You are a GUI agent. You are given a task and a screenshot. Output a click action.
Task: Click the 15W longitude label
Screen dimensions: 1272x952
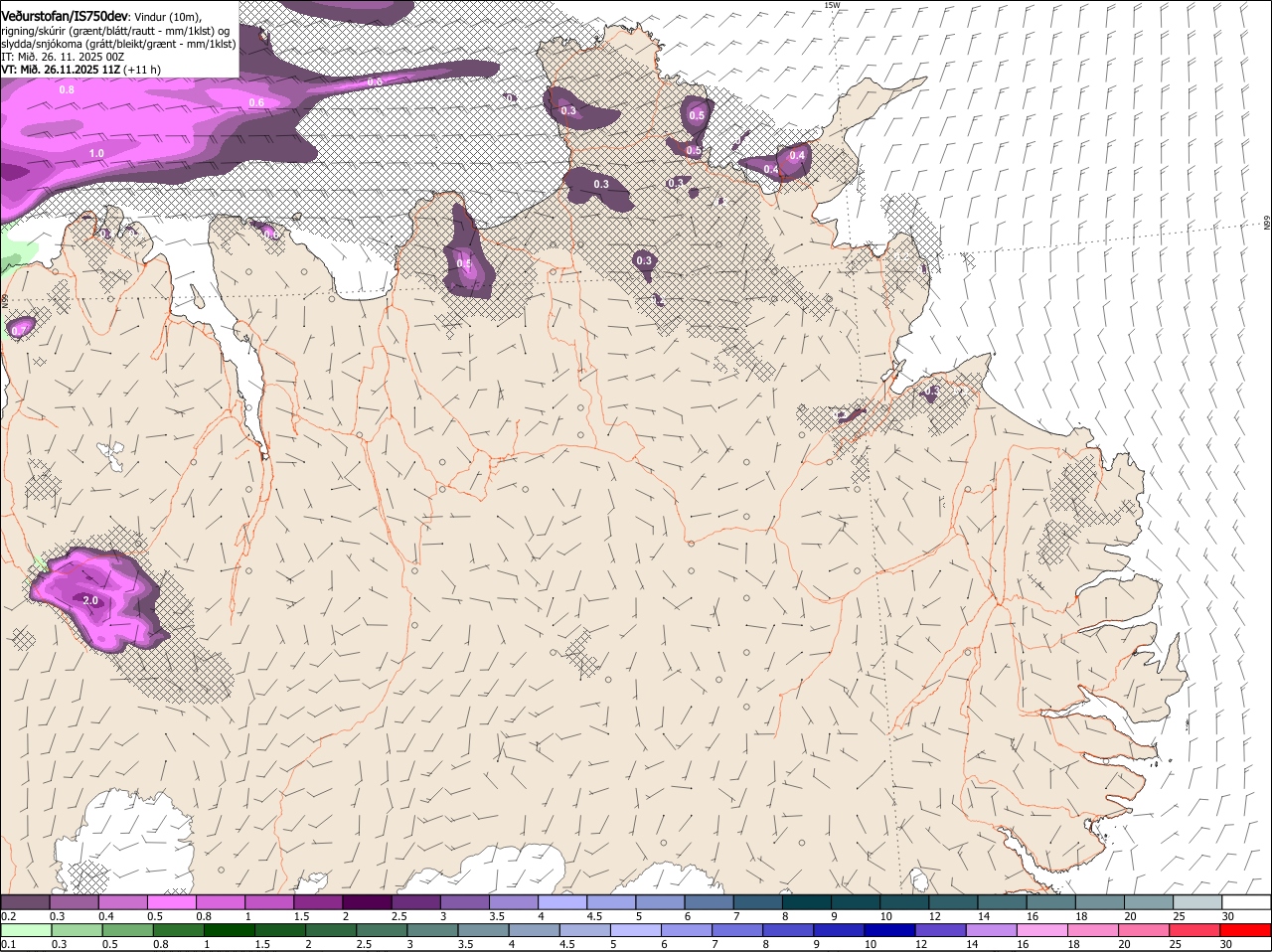tap(832, 5)
